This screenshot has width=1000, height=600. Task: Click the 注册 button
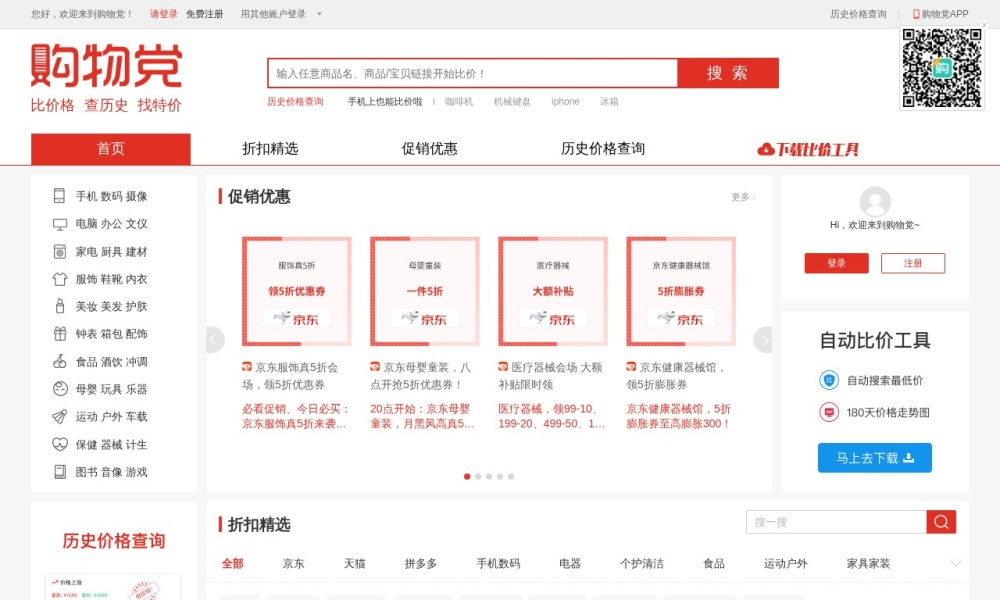tap(913, 263)
